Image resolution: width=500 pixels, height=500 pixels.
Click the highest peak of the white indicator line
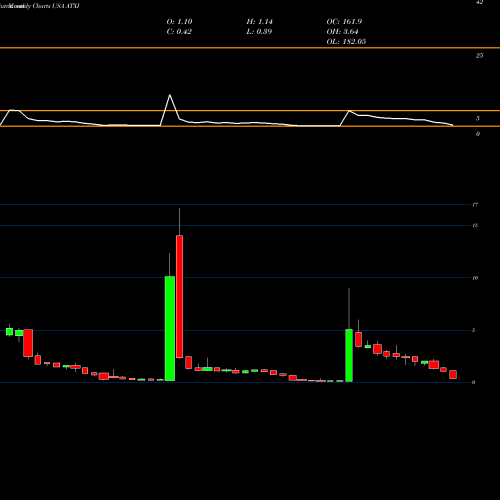(170, 95)
